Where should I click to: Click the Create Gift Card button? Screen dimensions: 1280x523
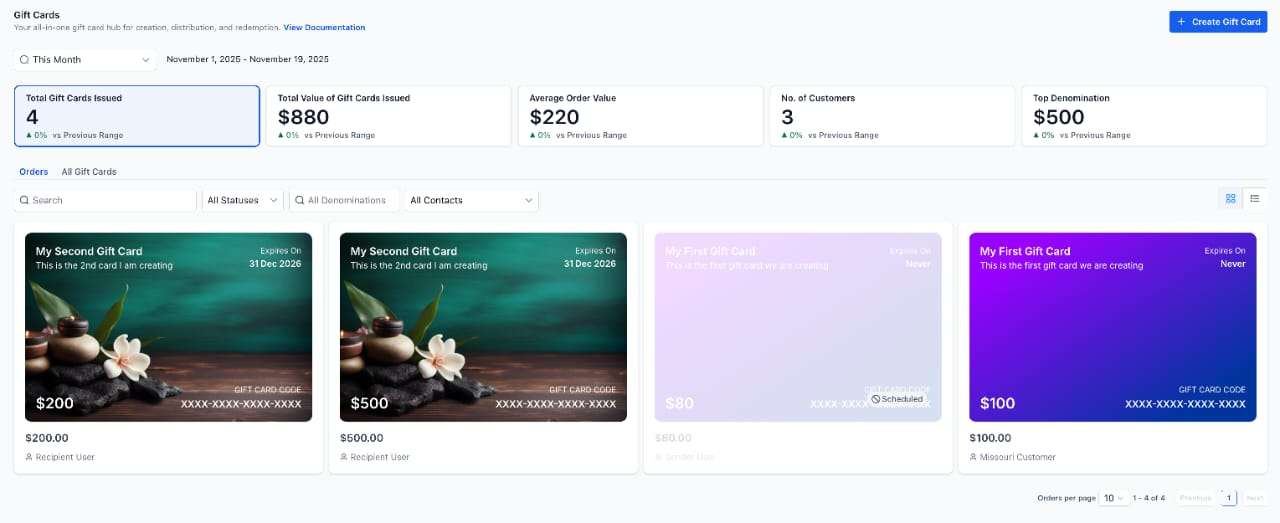click(x=1218, y=22)
